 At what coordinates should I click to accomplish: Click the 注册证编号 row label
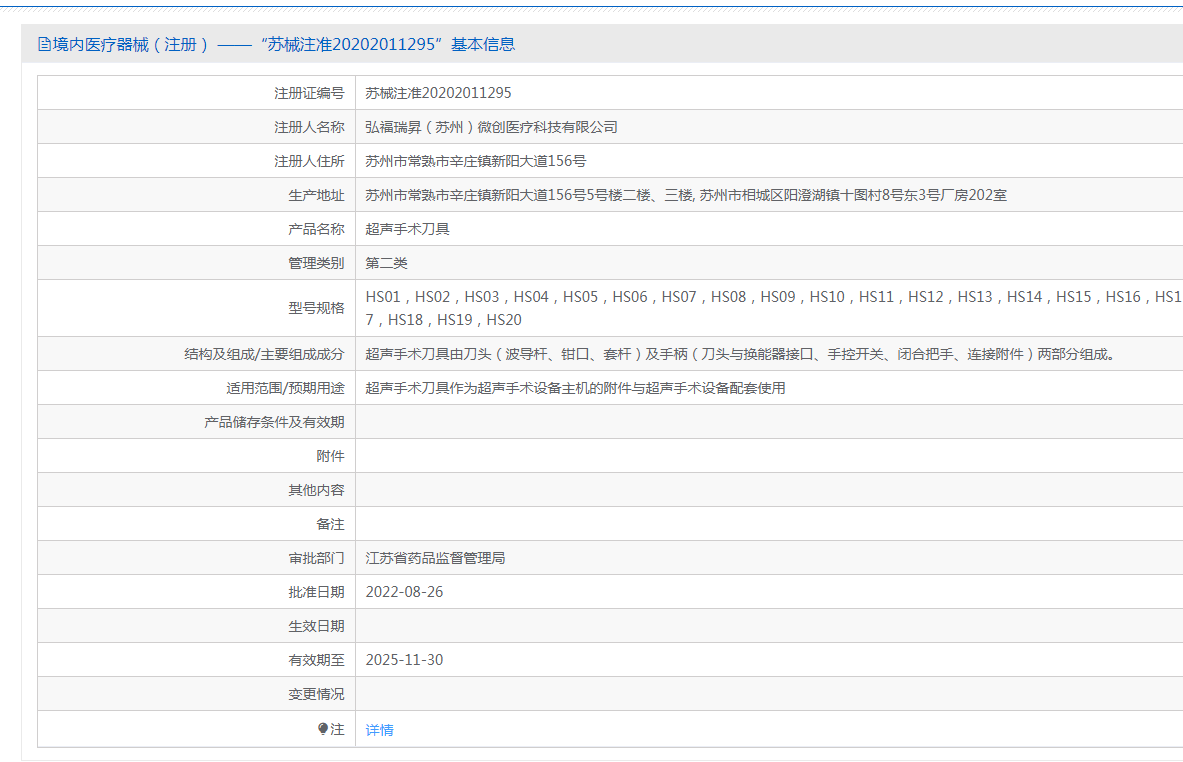(x=309, y=93)
